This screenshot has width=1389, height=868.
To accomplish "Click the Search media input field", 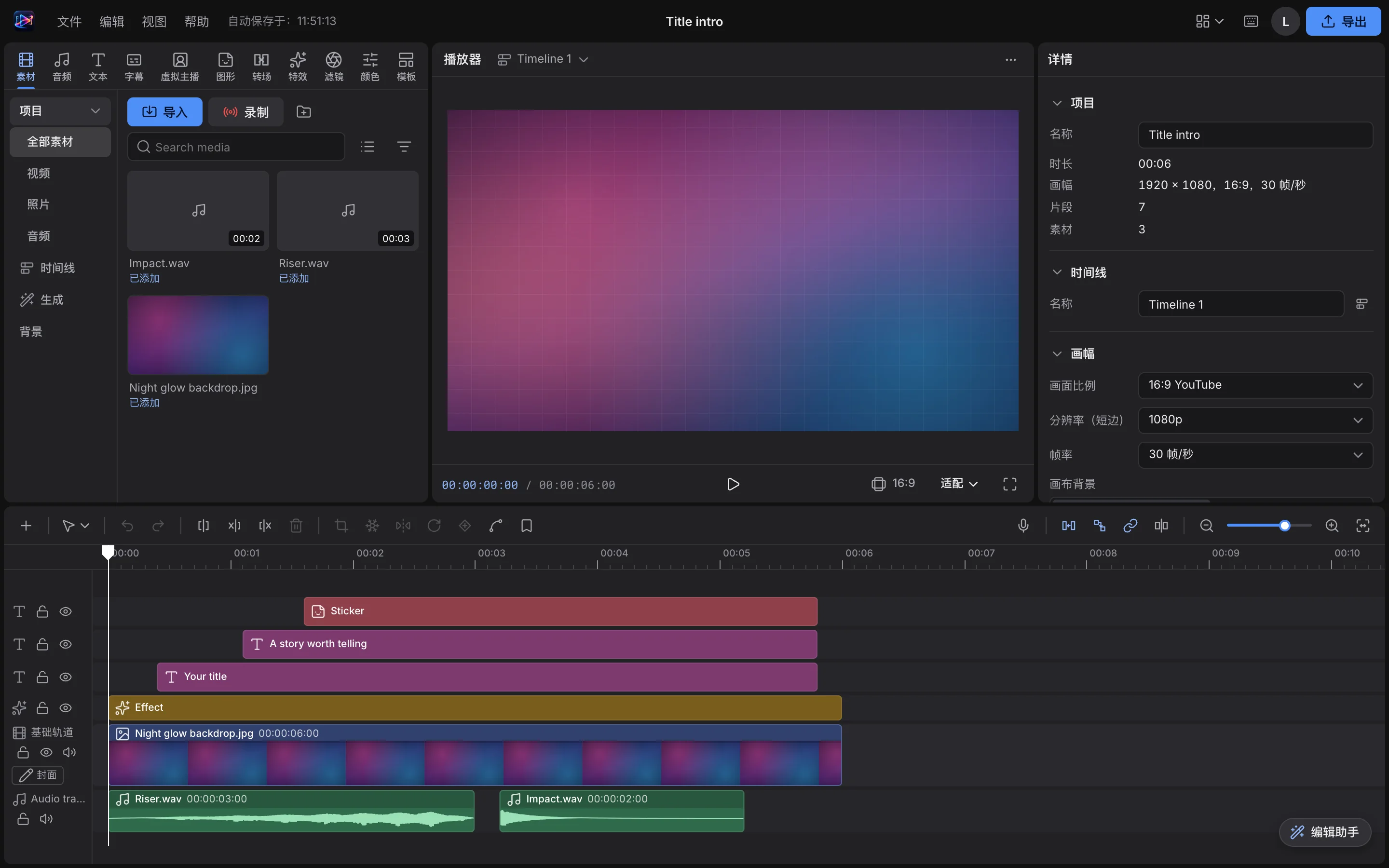I will click(236, 147).
